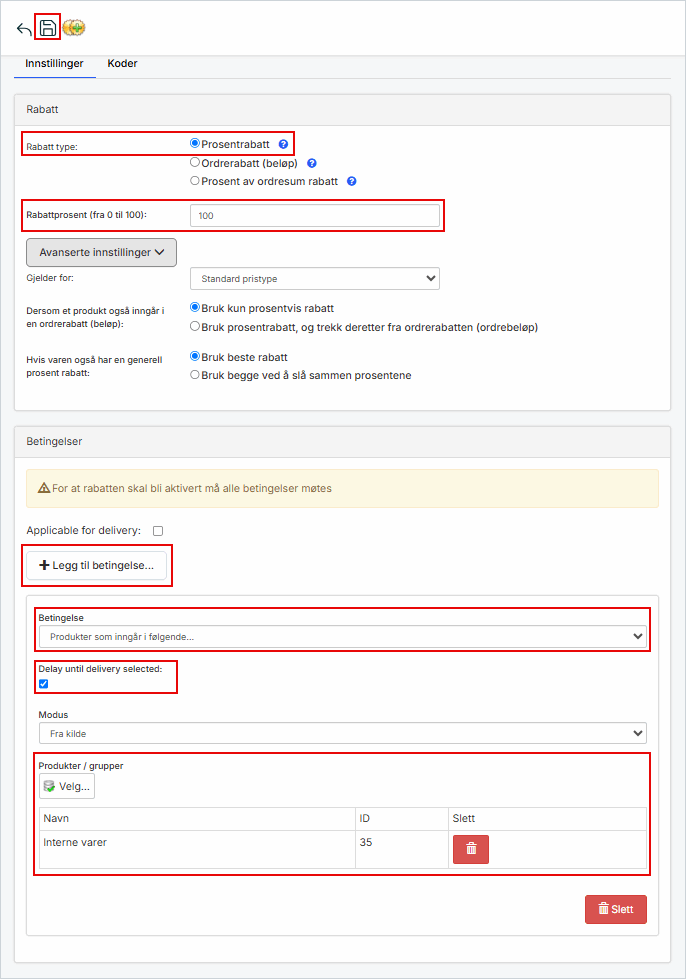
Task: Enable the Applicable for delivery checkbox
Action: (158, 531)
